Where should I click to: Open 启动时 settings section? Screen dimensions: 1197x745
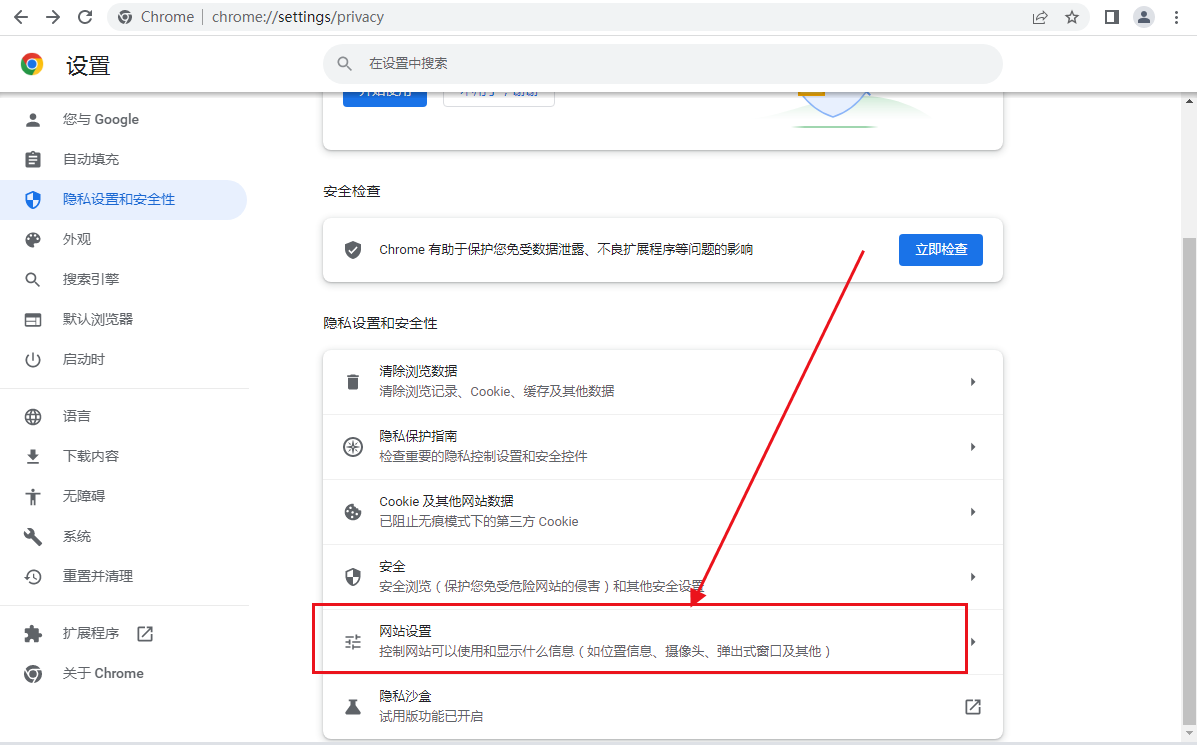(x=124, y=360)
